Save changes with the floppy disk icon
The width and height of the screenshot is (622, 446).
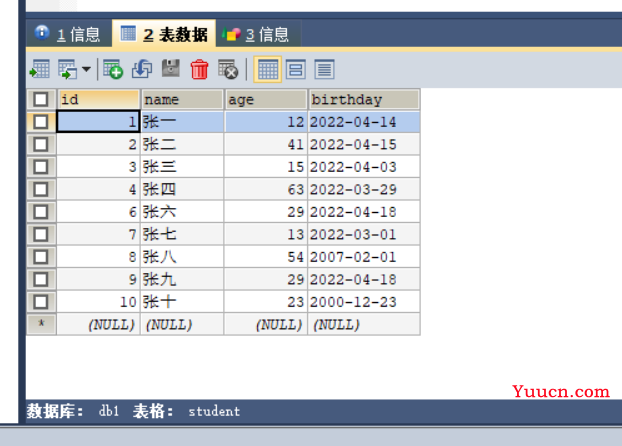(171, 69)
